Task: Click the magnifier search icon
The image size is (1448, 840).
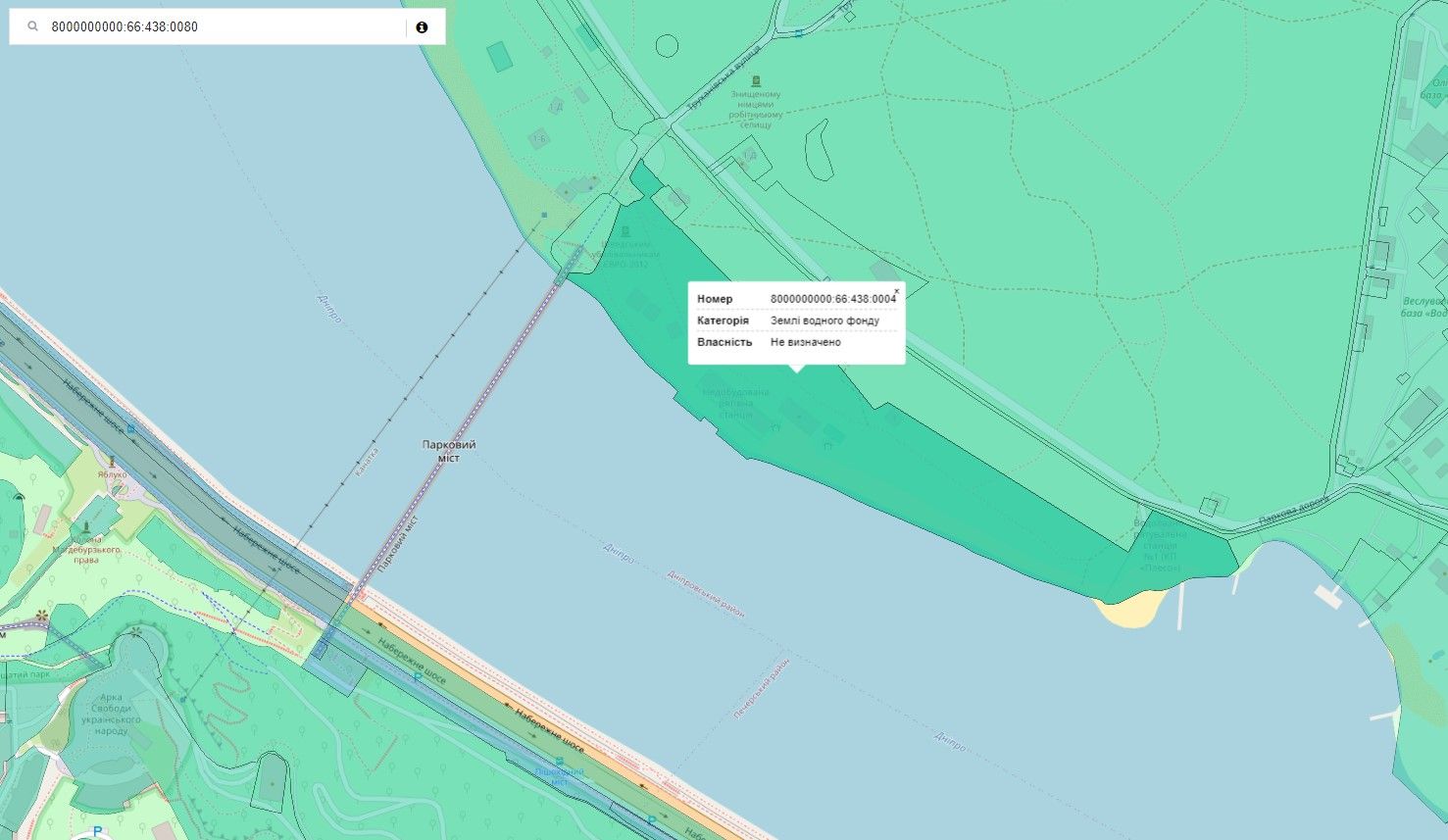Action: point(32,27)
